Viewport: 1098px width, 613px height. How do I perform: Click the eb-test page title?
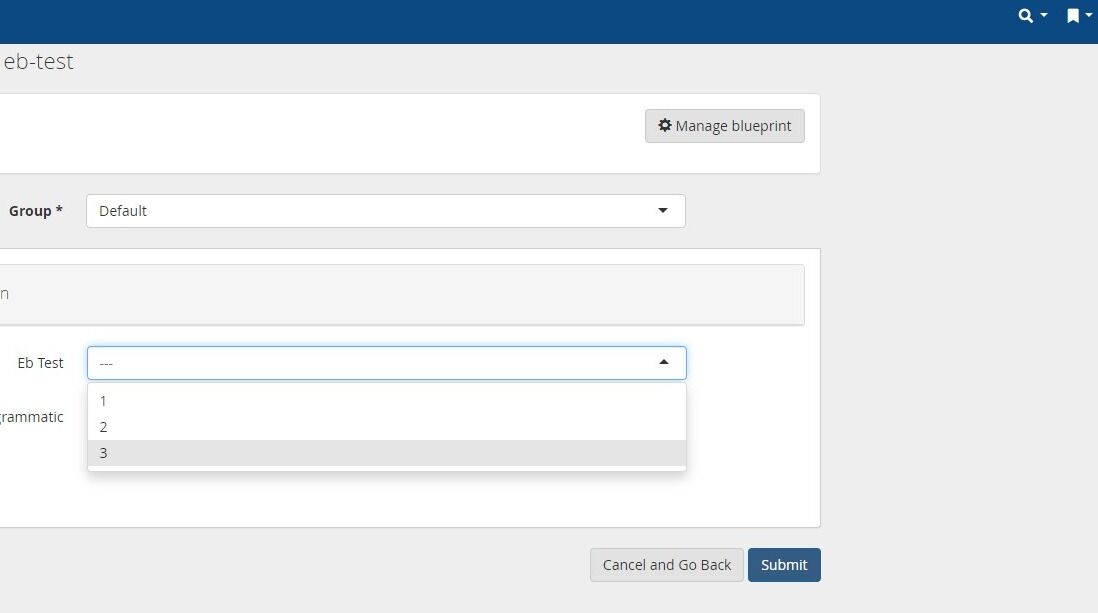[39, 62]
